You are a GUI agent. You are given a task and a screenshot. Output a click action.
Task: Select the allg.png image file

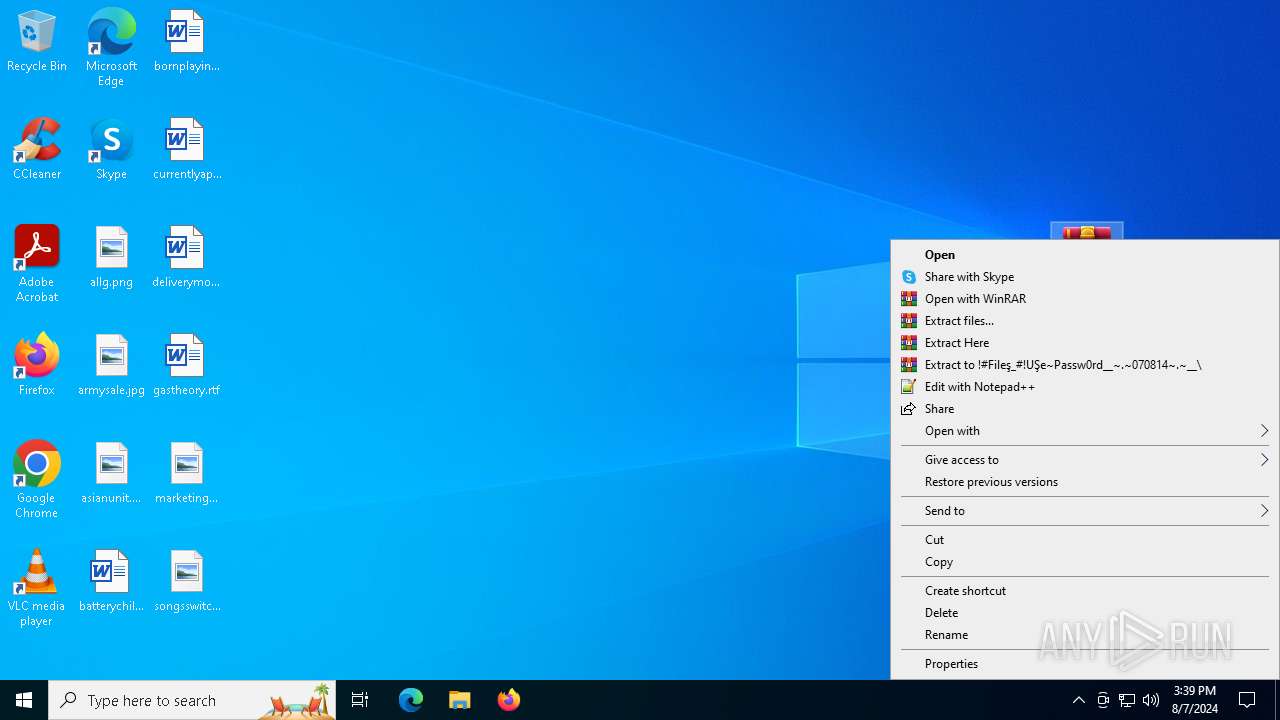(111, 257)
